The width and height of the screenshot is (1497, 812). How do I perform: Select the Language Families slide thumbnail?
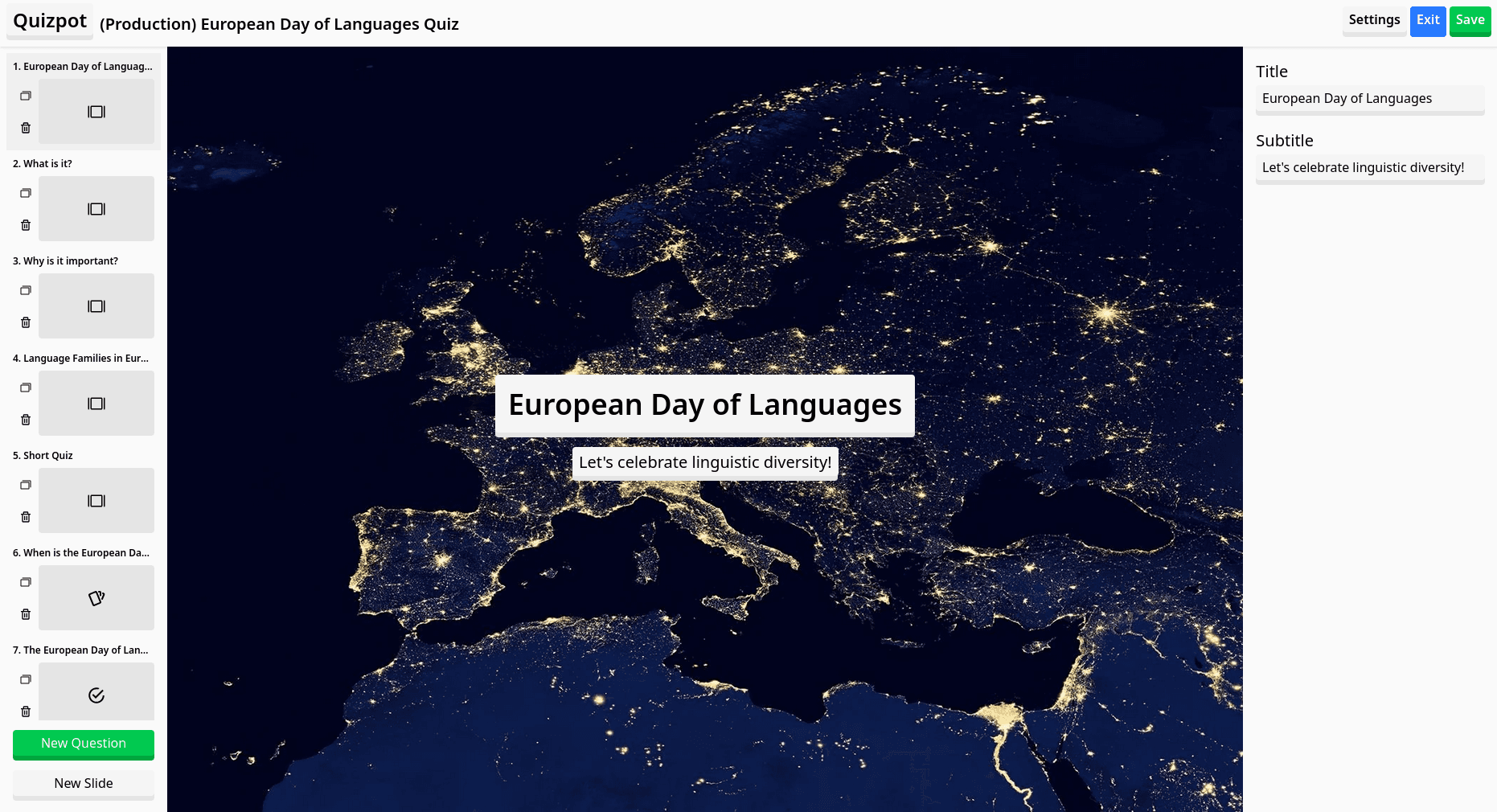click(x=96, y=403)
